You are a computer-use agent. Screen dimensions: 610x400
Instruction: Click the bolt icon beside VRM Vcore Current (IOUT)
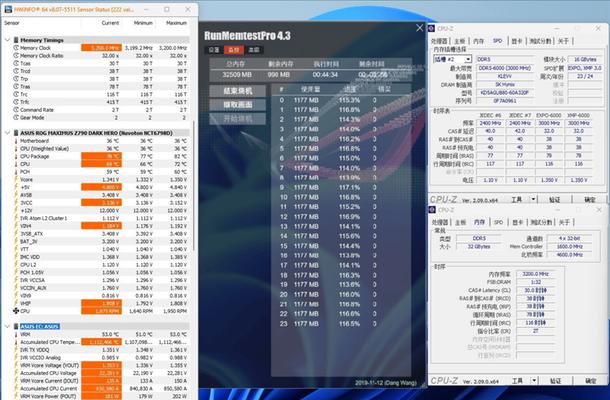coord(16,381)
